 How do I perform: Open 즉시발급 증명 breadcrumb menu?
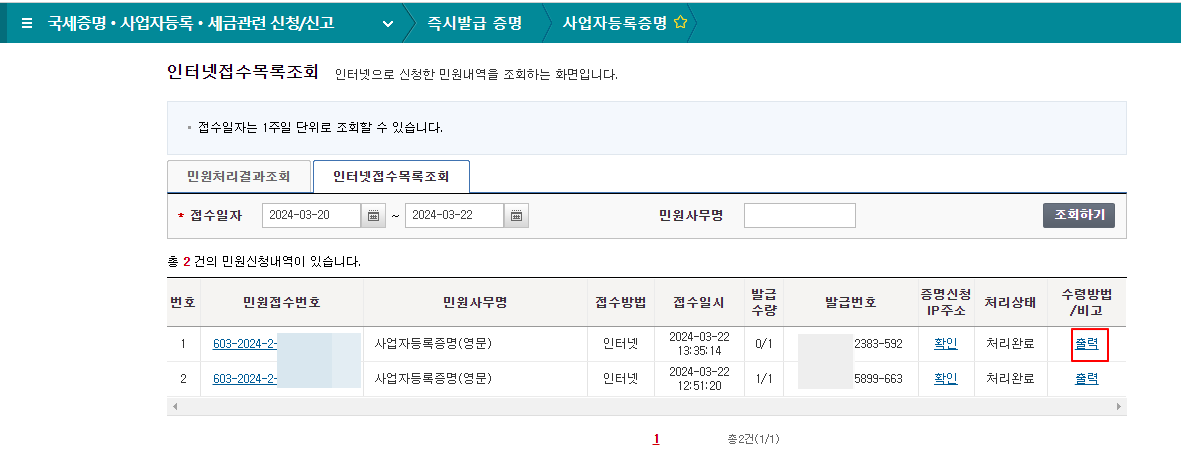click(x=475, y=23)
